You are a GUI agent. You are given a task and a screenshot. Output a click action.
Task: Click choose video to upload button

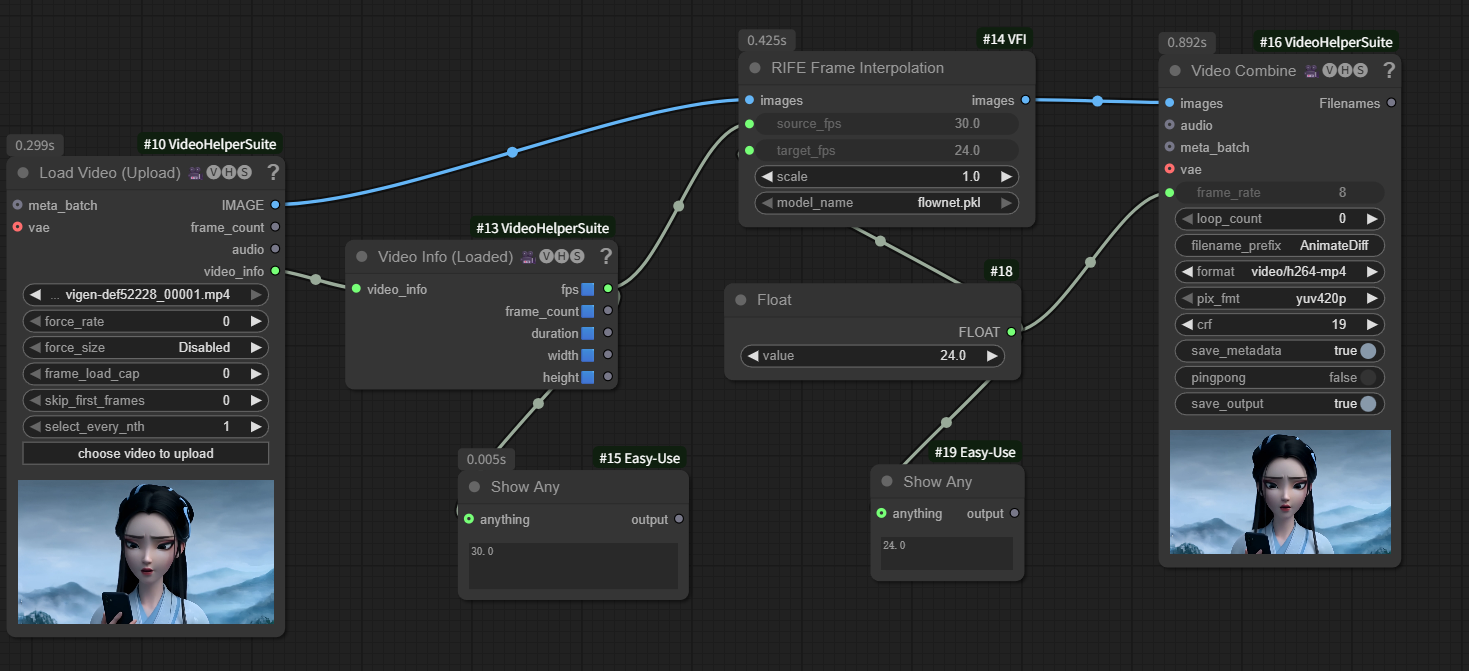146,453
